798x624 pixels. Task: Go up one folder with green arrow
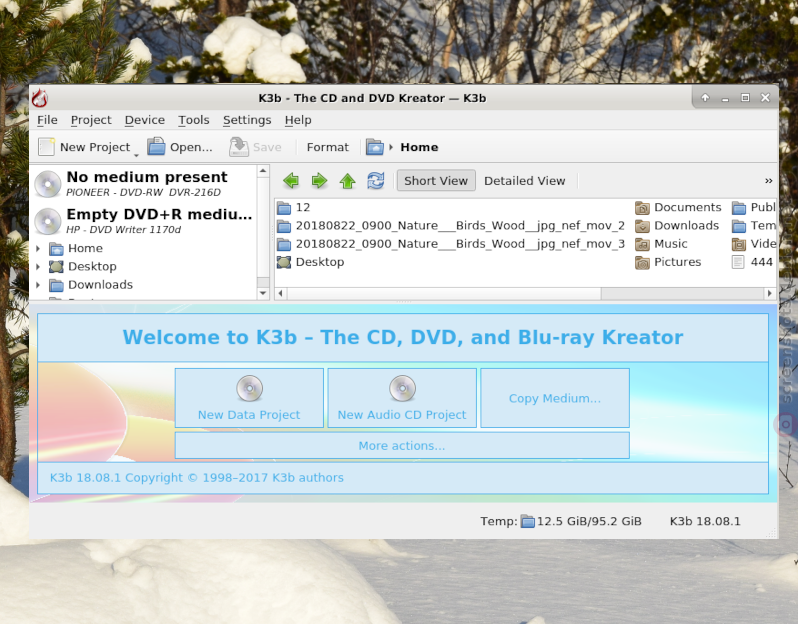[x=348, y=181]
